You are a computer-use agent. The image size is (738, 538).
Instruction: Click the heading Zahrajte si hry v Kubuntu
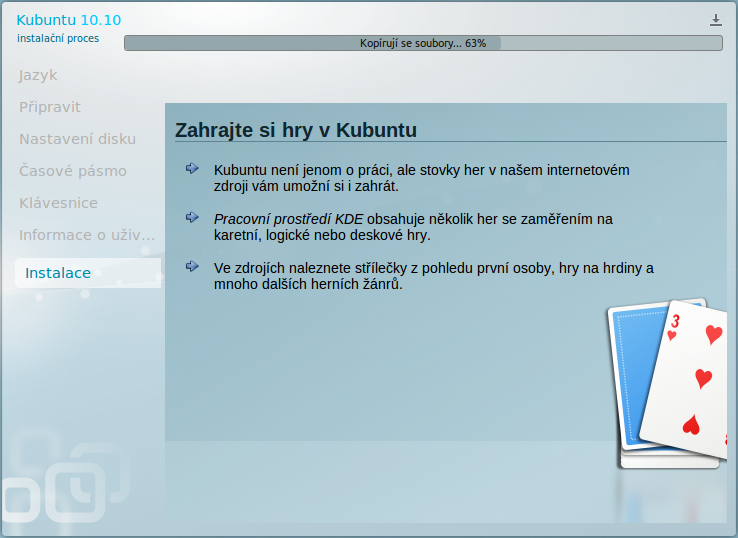coord(296,130)
